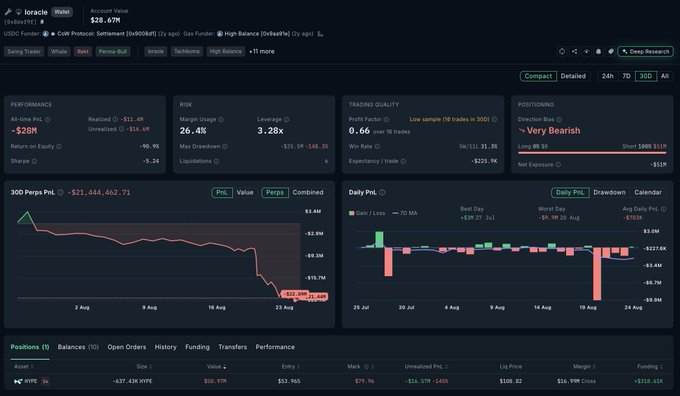The width and height of the screenshot is (680, 396).
Task: Click info icon beside Low sample warning
Action: pos(494,119)
